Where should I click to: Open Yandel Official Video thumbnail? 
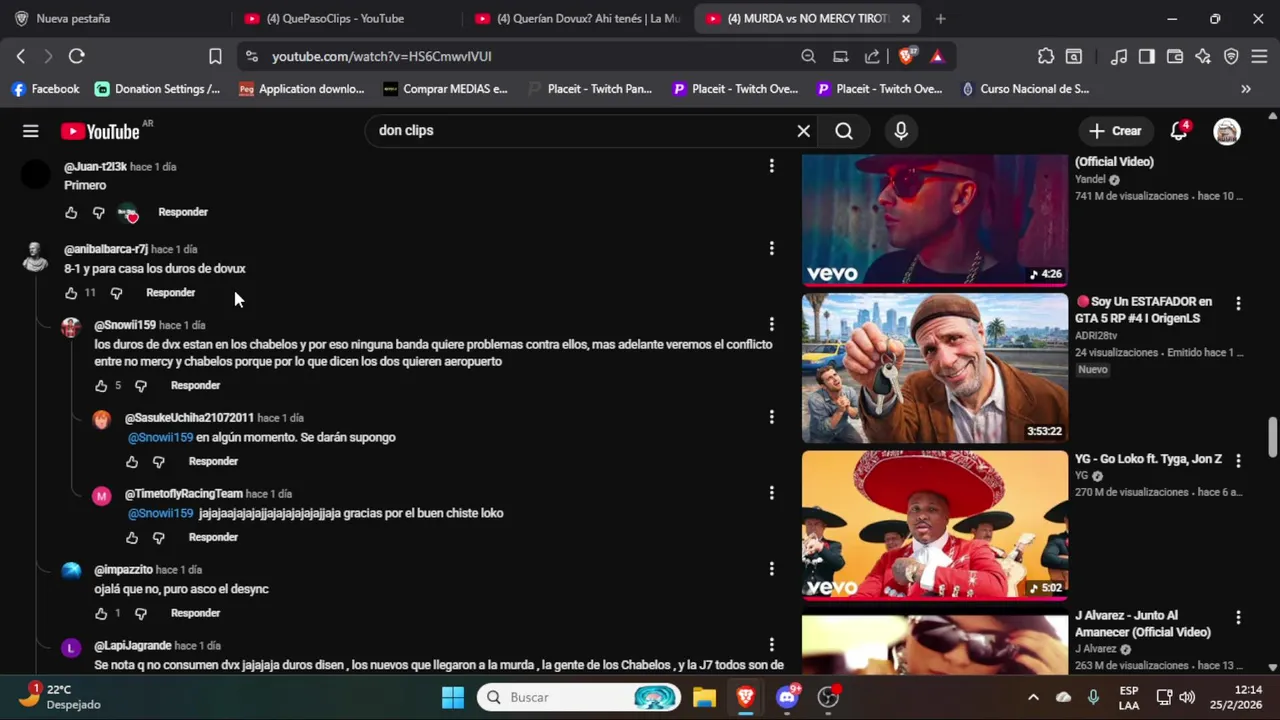[x=935, y=220]
